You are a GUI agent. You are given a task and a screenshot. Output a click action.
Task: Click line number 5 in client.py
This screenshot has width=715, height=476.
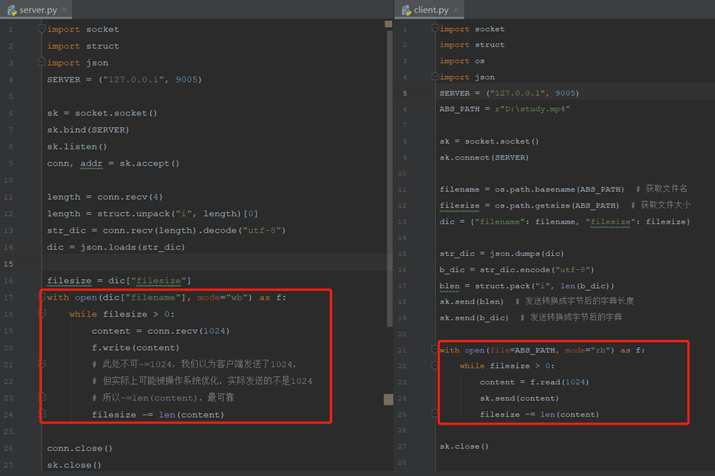[404, 93]
